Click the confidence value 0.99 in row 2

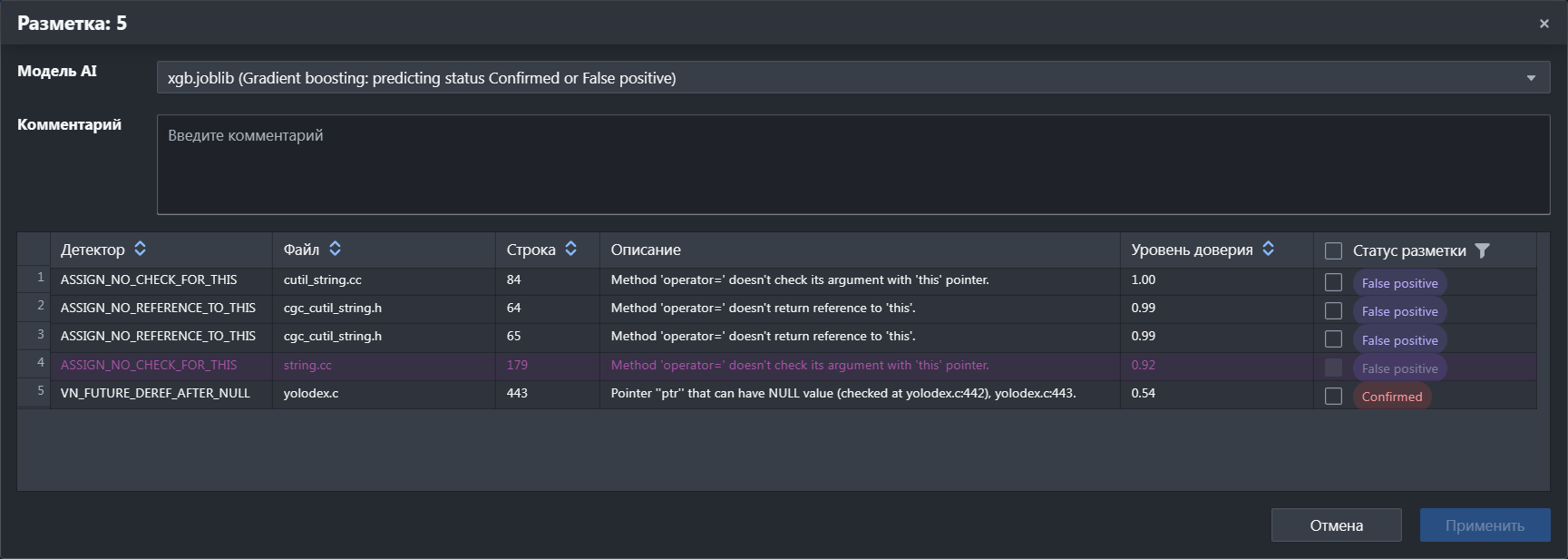tap(1144, 308)
